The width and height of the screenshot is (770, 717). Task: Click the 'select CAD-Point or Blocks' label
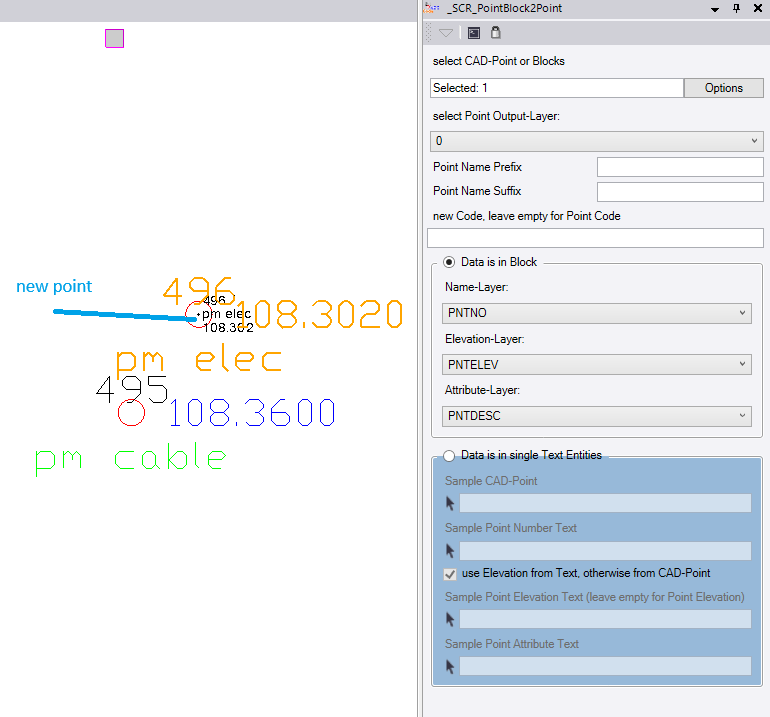click(x=498, y=61)
